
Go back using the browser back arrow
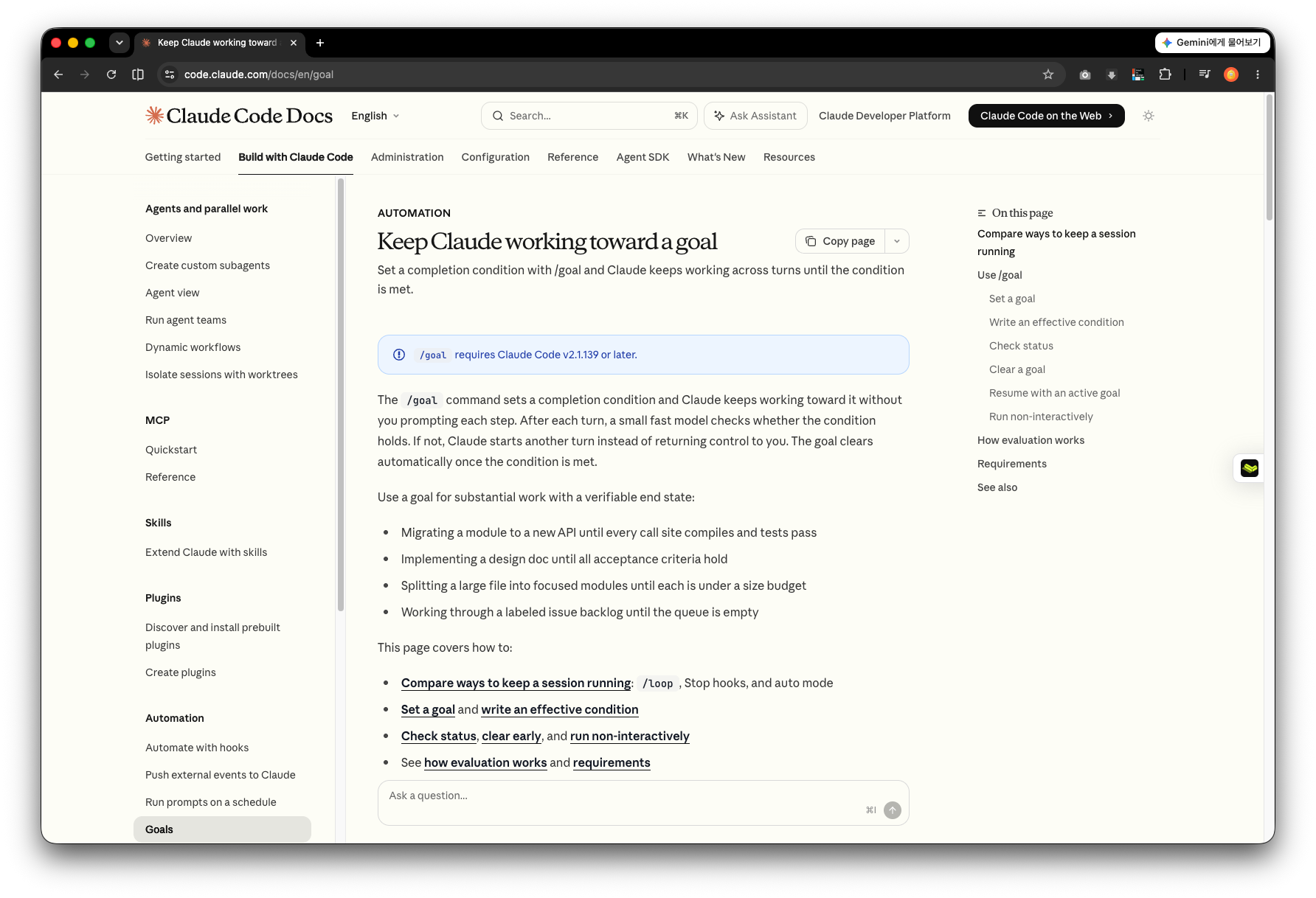pos(58,74)
